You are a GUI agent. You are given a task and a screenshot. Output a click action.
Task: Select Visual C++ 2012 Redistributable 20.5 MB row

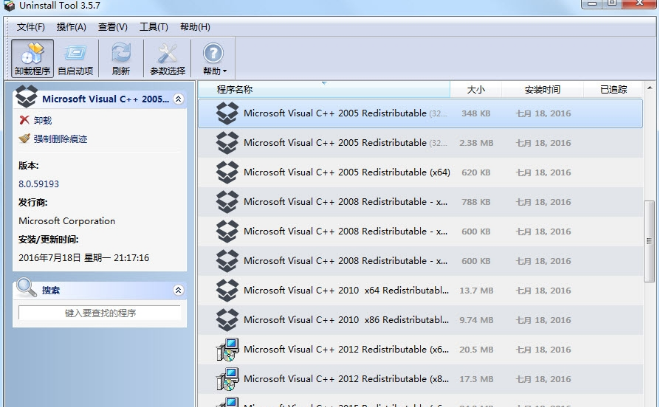[x=420, y=349]
